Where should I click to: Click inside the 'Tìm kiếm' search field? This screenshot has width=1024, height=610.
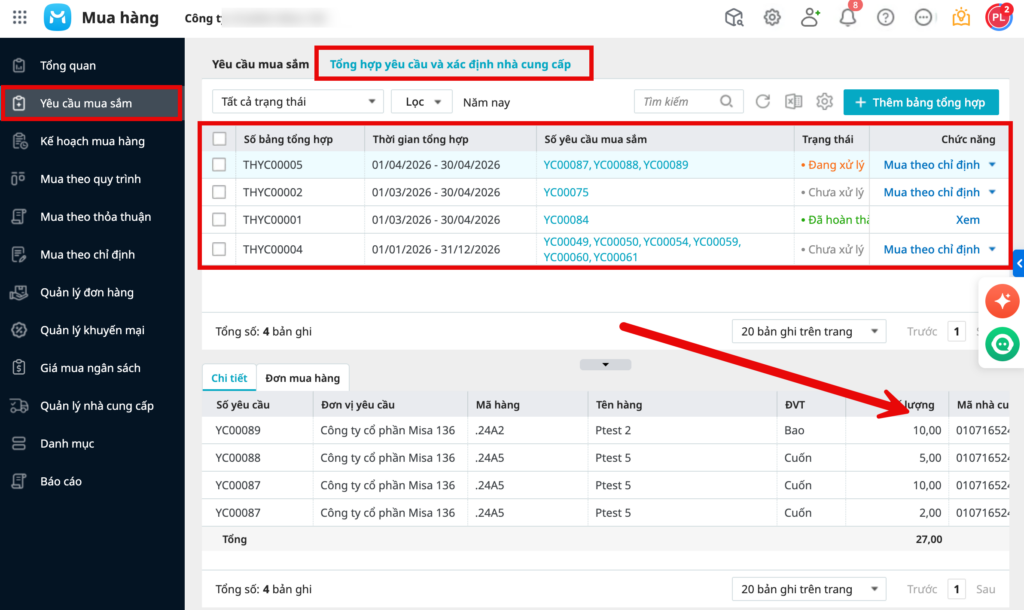[x=677, y=102]
